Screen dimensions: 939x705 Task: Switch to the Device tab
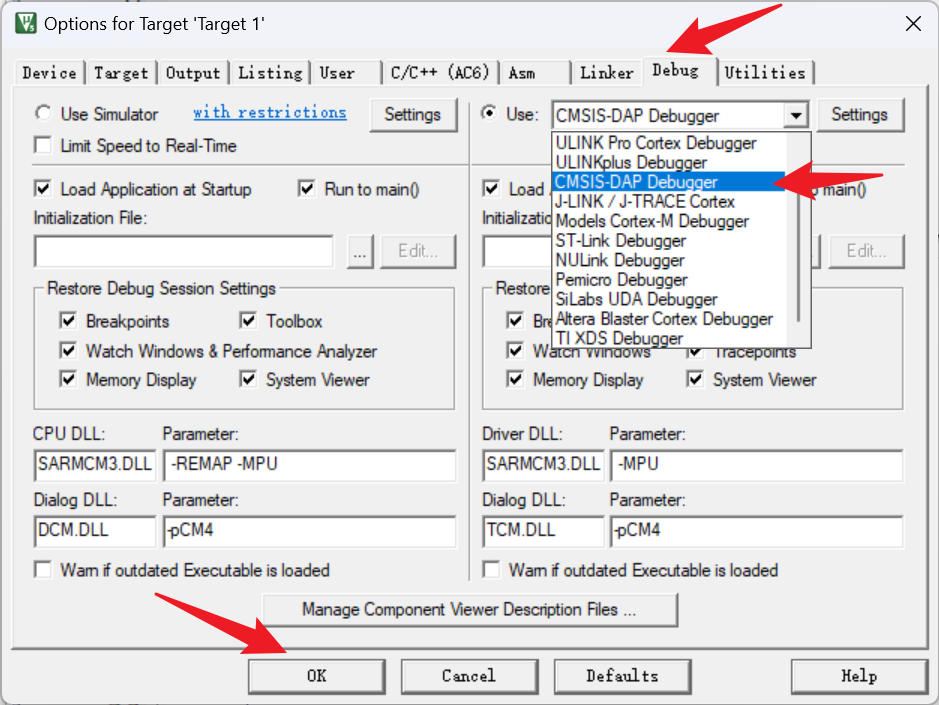pos(50,73)
